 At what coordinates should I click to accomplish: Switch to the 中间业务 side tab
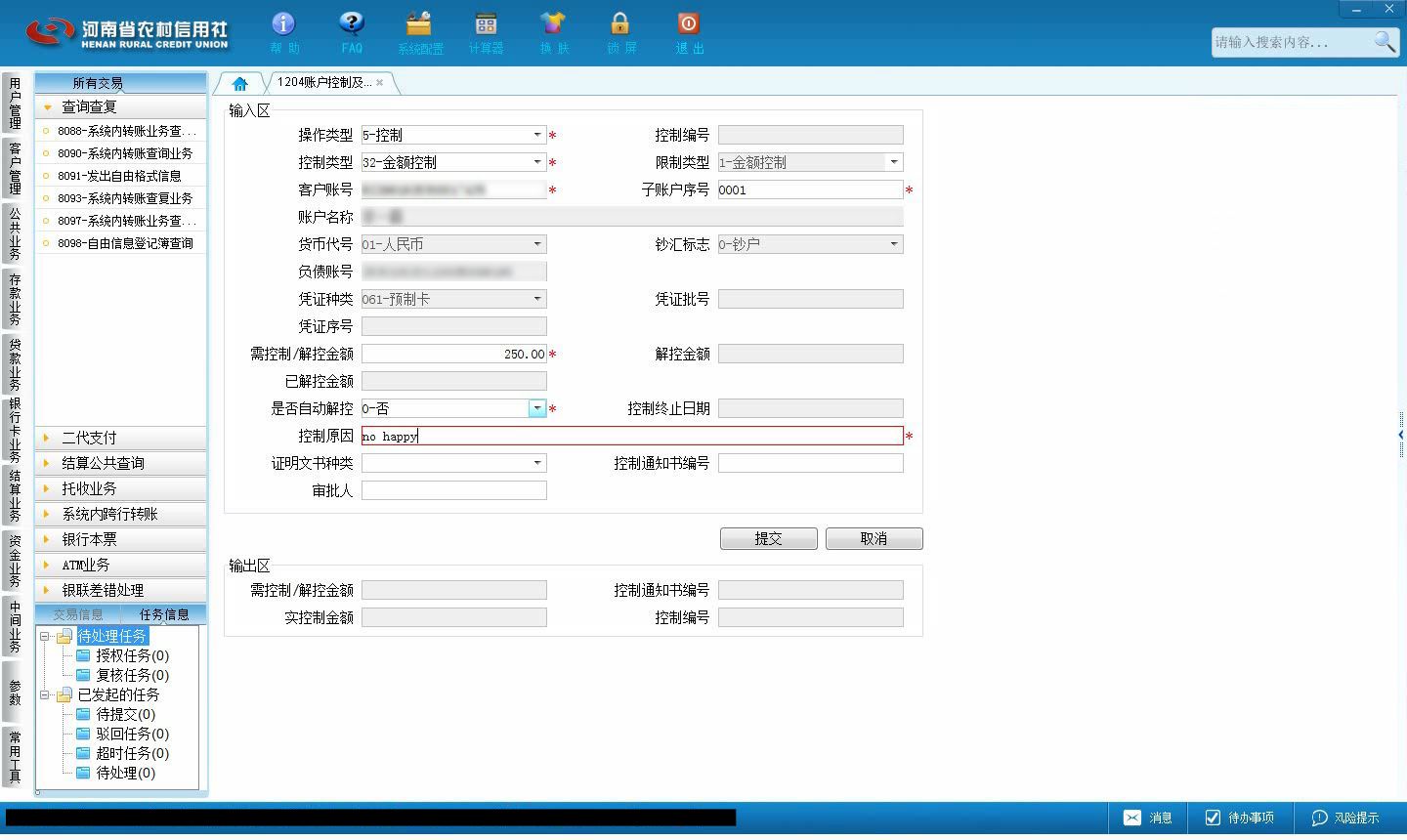pyautogui.click(x=15, y=626)
